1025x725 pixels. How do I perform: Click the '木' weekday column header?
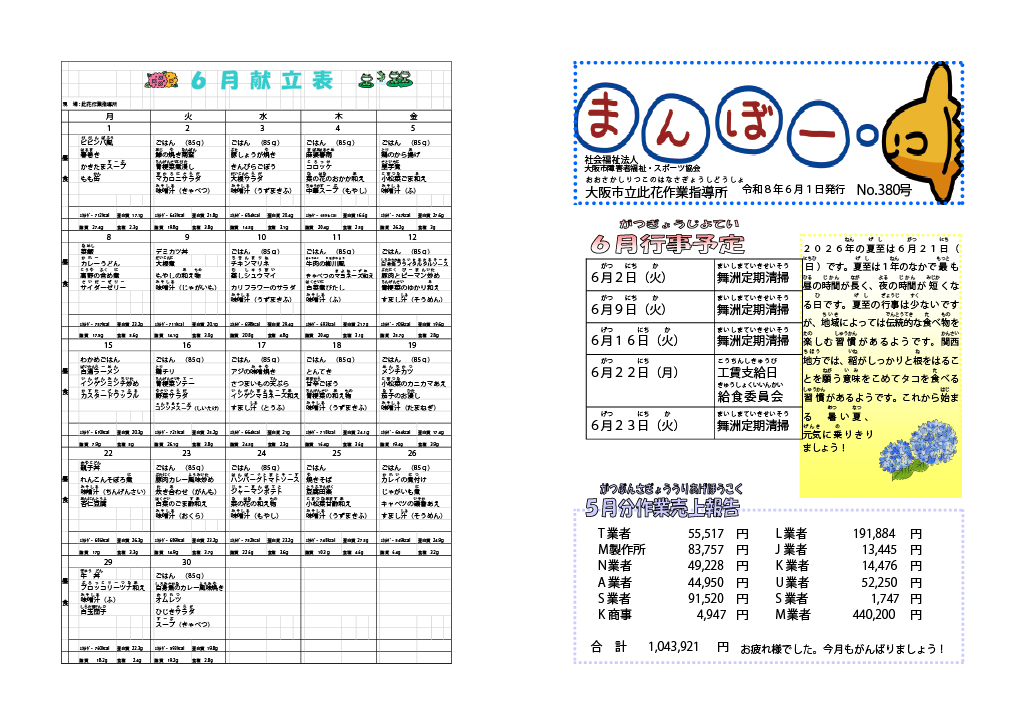[x=338, y=116]
